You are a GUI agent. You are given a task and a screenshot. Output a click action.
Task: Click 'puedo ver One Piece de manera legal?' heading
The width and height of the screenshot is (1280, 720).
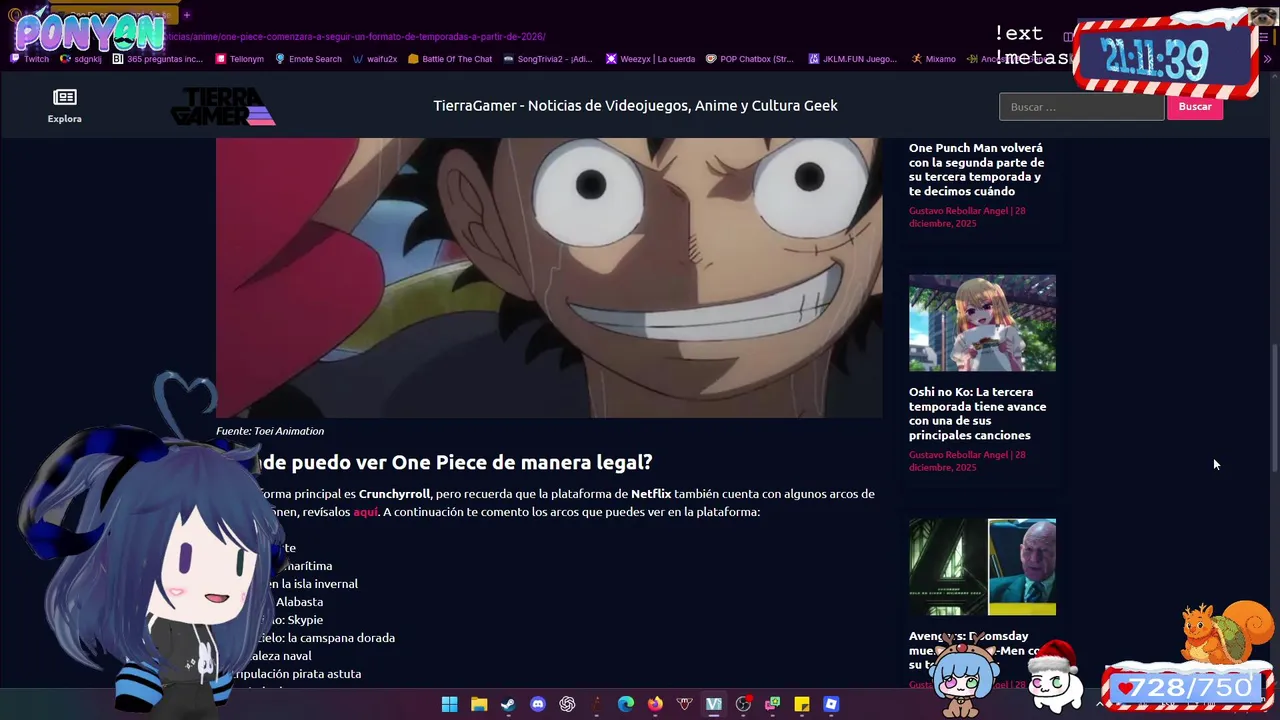(x=471, y=462)
